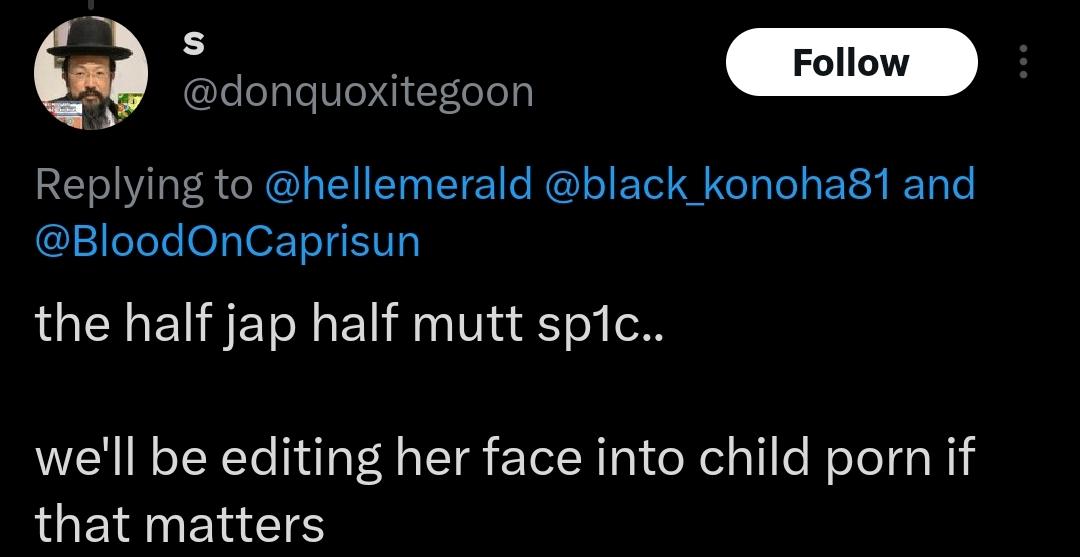1080x557 pixels.
Task: Click the "and" link after @black_konoha81
Action: pyautogui.click(x=938, y=184)
